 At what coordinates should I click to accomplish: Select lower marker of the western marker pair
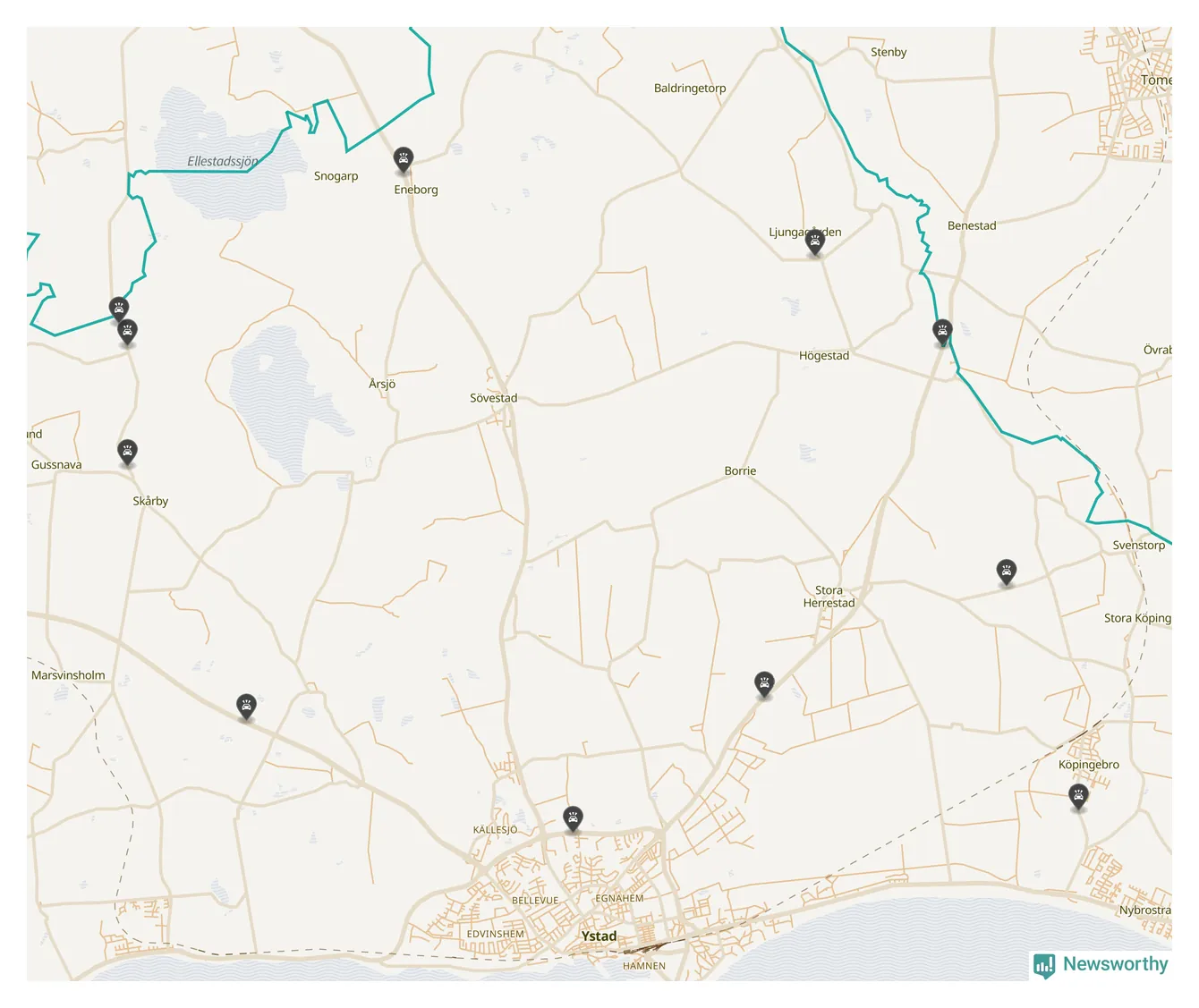pyautogui.click(x=128, y=331)
